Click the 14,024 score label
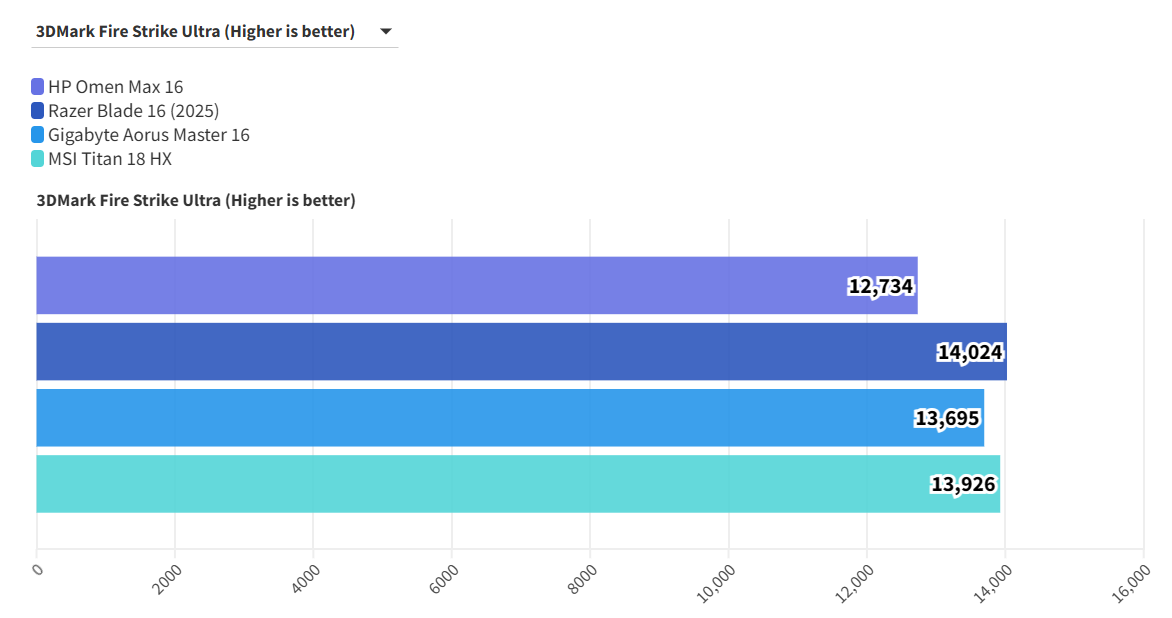Viewport: 1172px width, 618px height. tap(970, 352)
